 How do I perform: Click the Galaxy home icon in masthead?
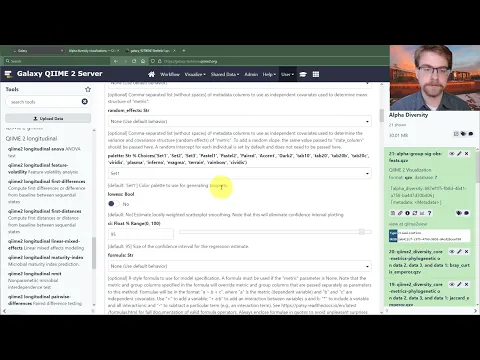tap(151, 74)
